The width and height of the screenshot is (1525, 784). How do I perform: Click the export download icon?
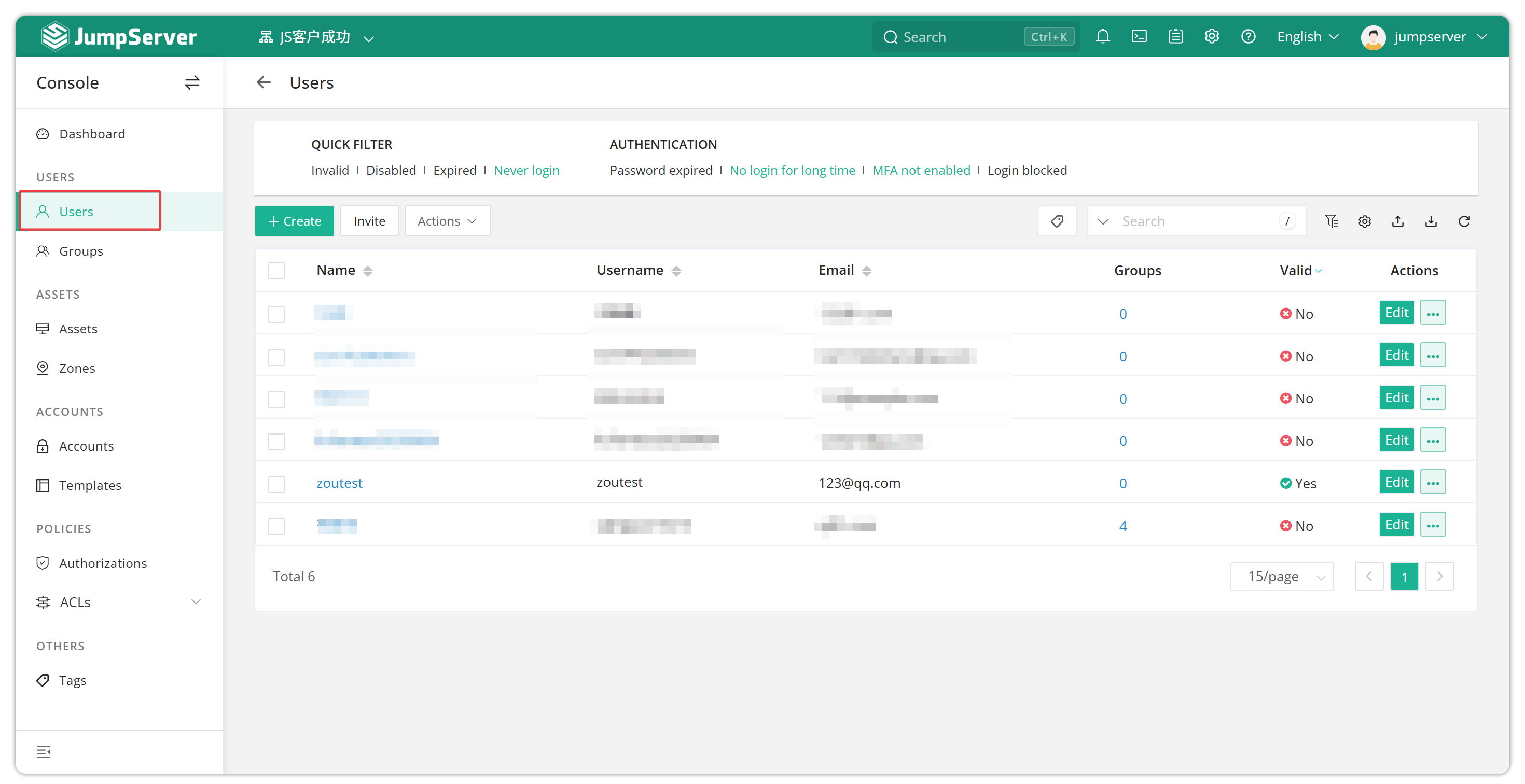pos(1430,221)
